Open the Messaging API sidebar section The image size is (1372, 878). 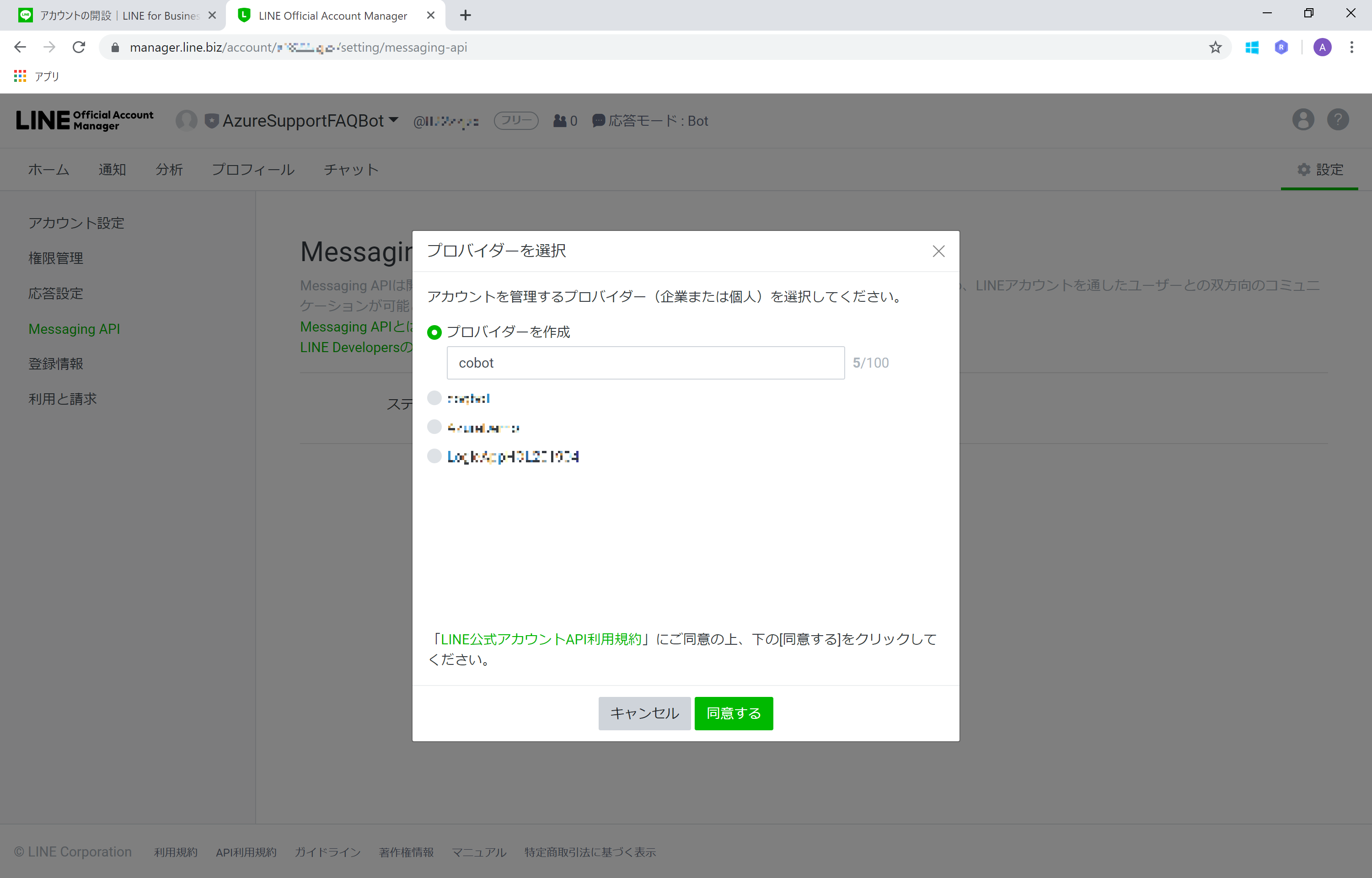click(x=74, y=329)
